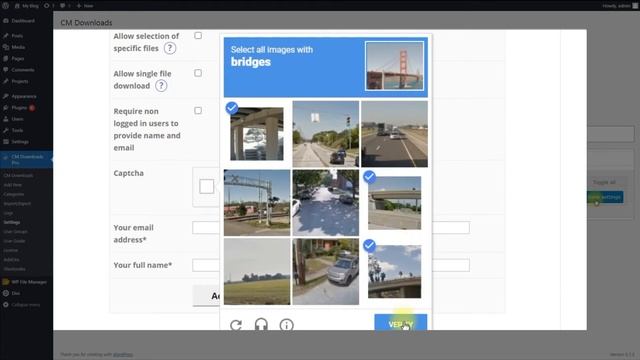Open Projects in the sidebar
Viewport: 640px width, 360px height.
click(20, 81)
